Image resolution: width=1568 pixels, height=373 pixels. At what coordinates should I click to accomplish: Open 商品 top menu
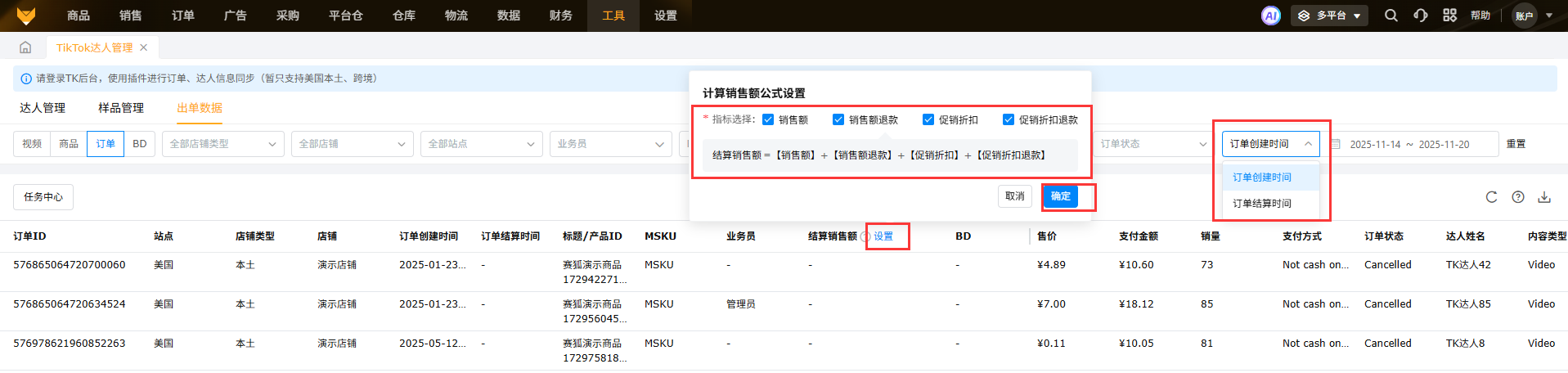pyautogui.click(x=79, y=16)
